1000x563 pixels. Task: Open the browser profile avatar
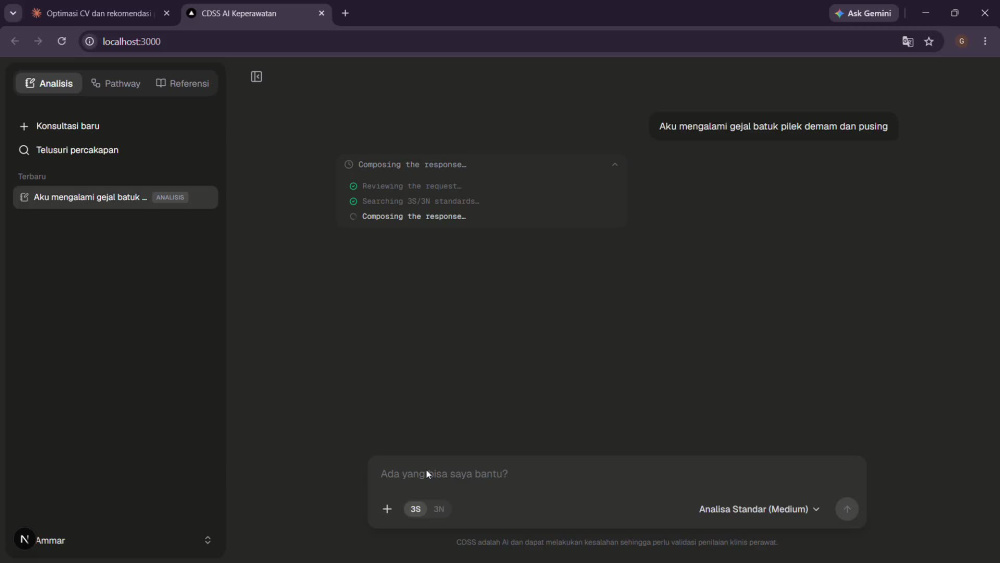tap(961, 41)
